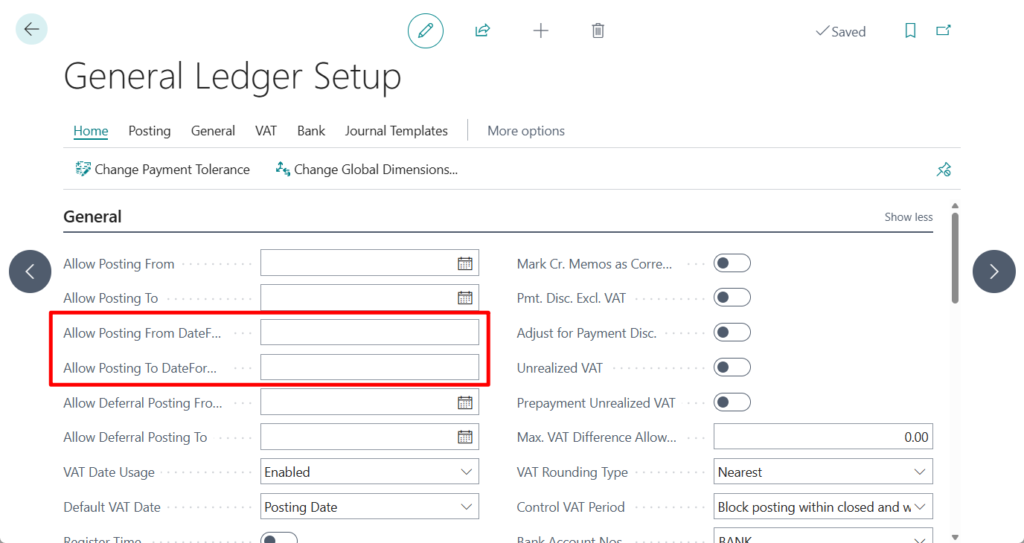The height and width of the screenshot is (543, 1024).
Task: Turn on Unrealized VAT switch
Action: point(732,368)
